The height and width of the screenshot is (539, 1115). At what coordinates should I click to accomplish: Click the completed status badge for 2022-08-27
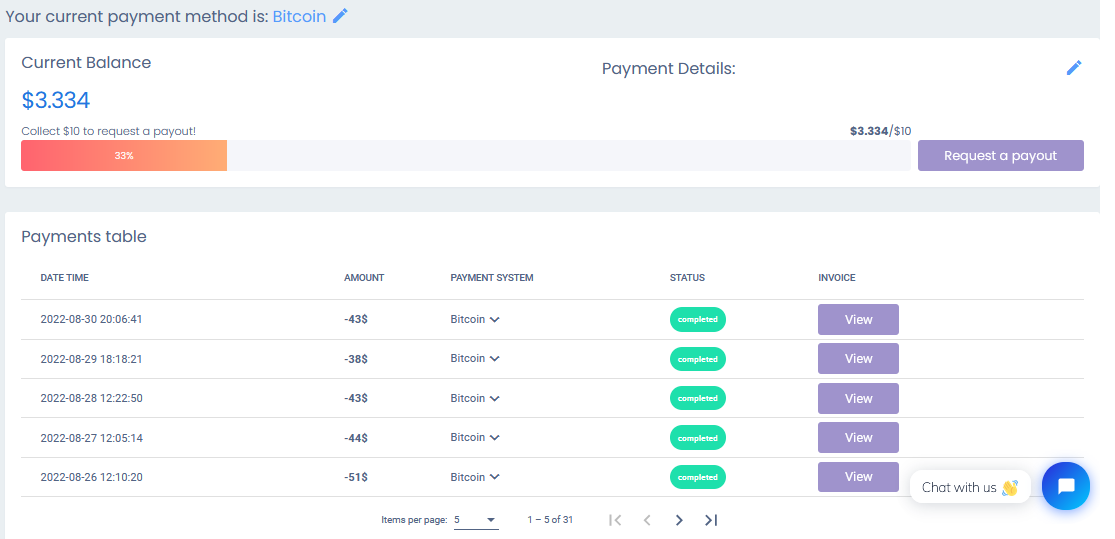pyautogui.click(x=697, y=438)
